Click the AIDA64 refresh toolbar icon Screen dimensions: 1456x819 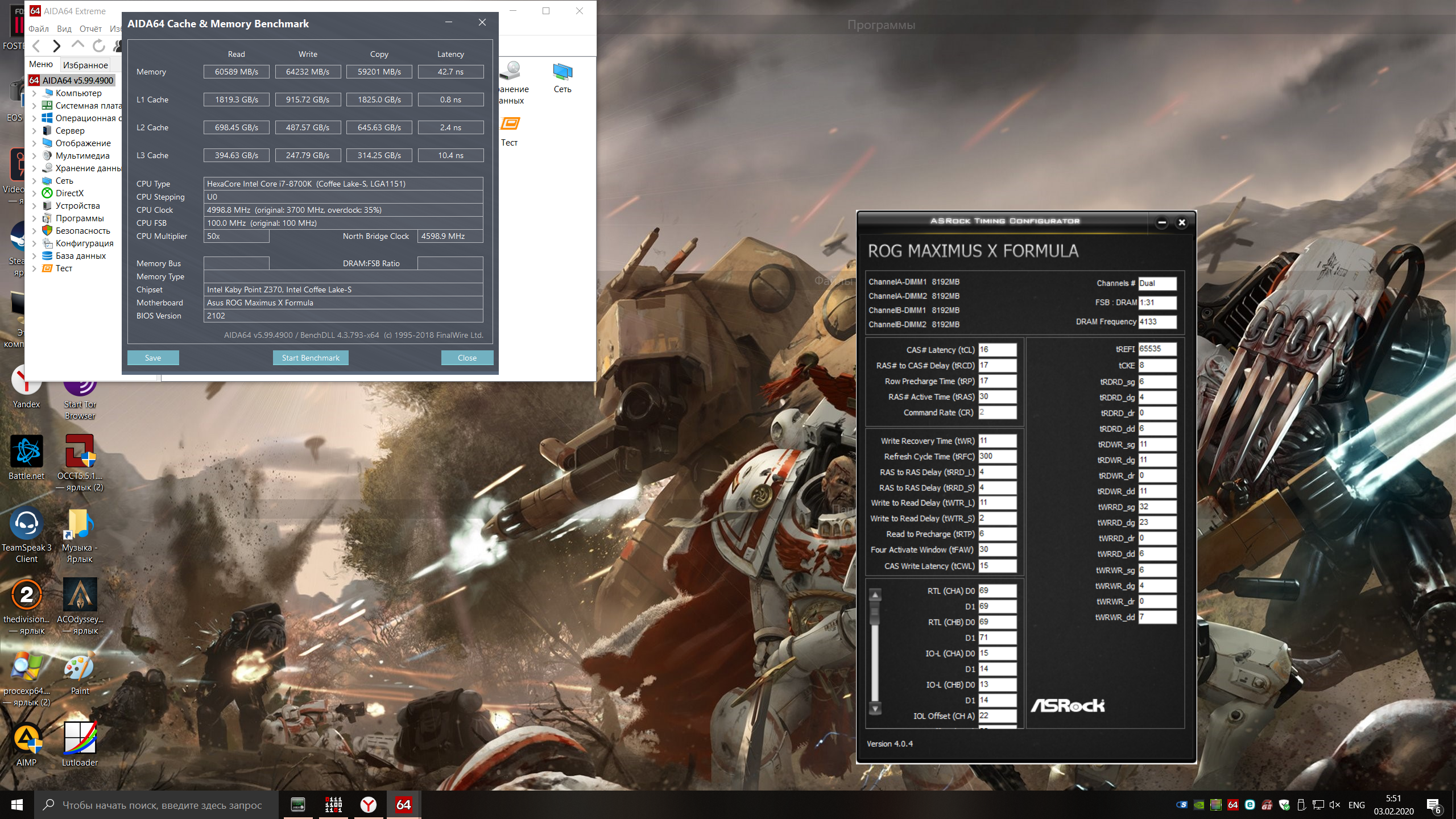tap(98, 45)
